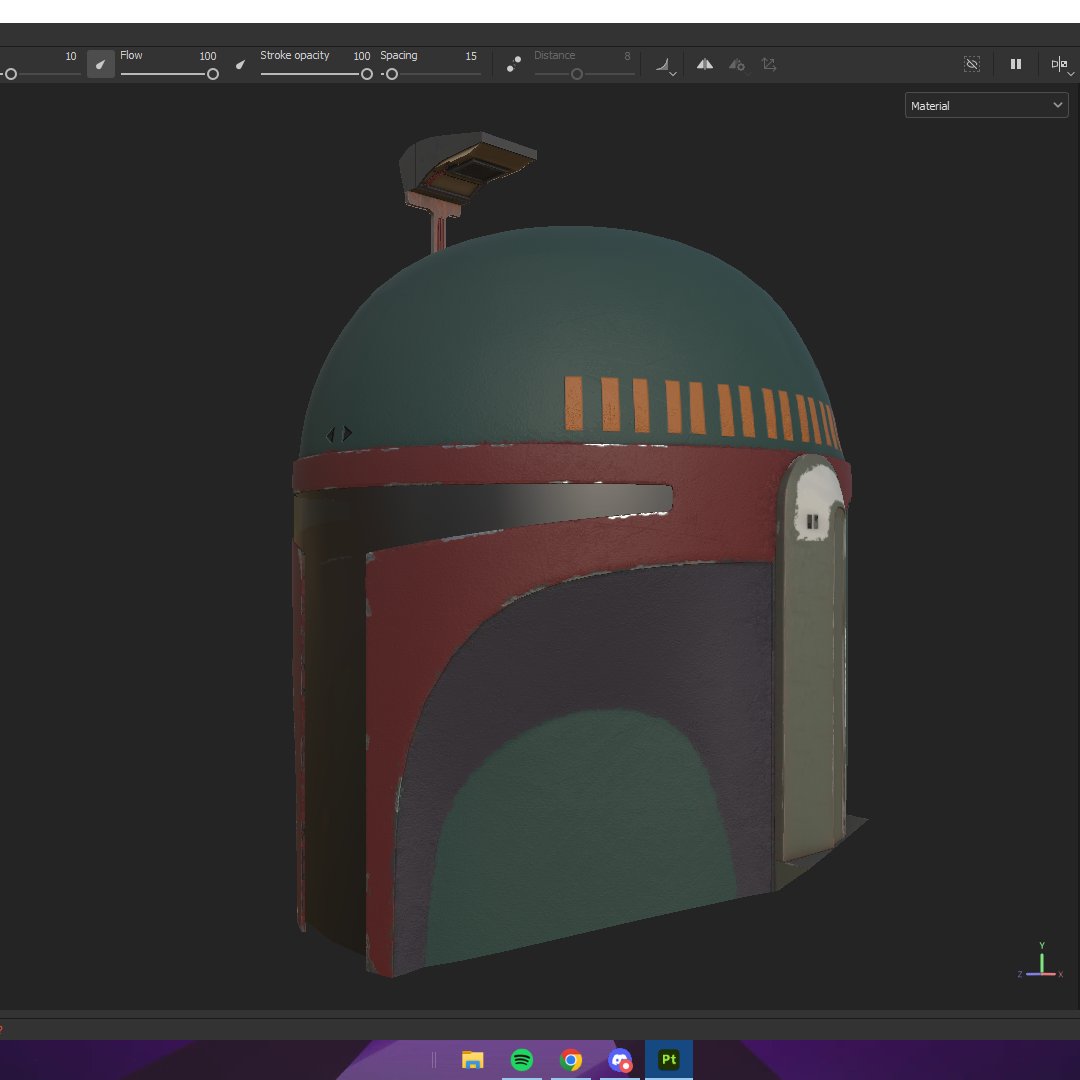Open Discord from taskbar
The width and height of the screenshot is (1080, 1080).
click(620, 1059)
